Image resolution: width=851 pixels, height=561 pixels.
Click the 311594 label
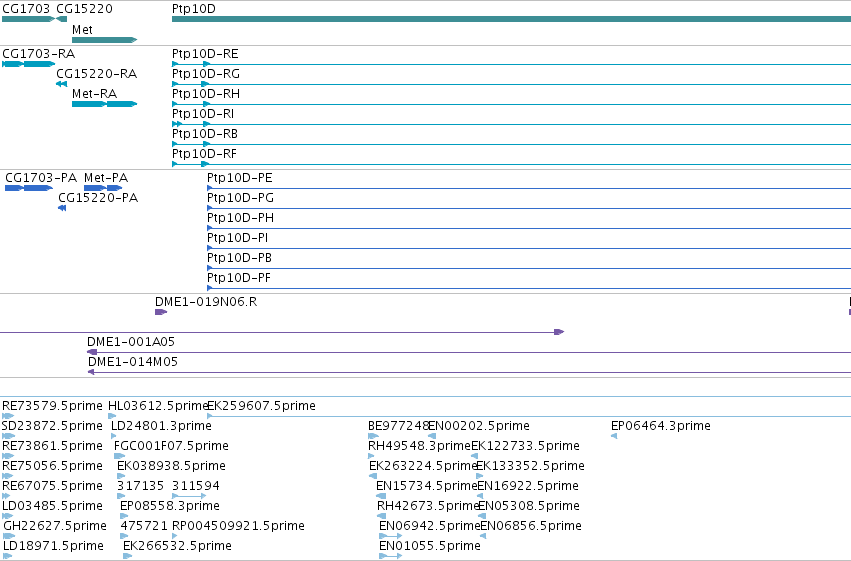(196, 486)
